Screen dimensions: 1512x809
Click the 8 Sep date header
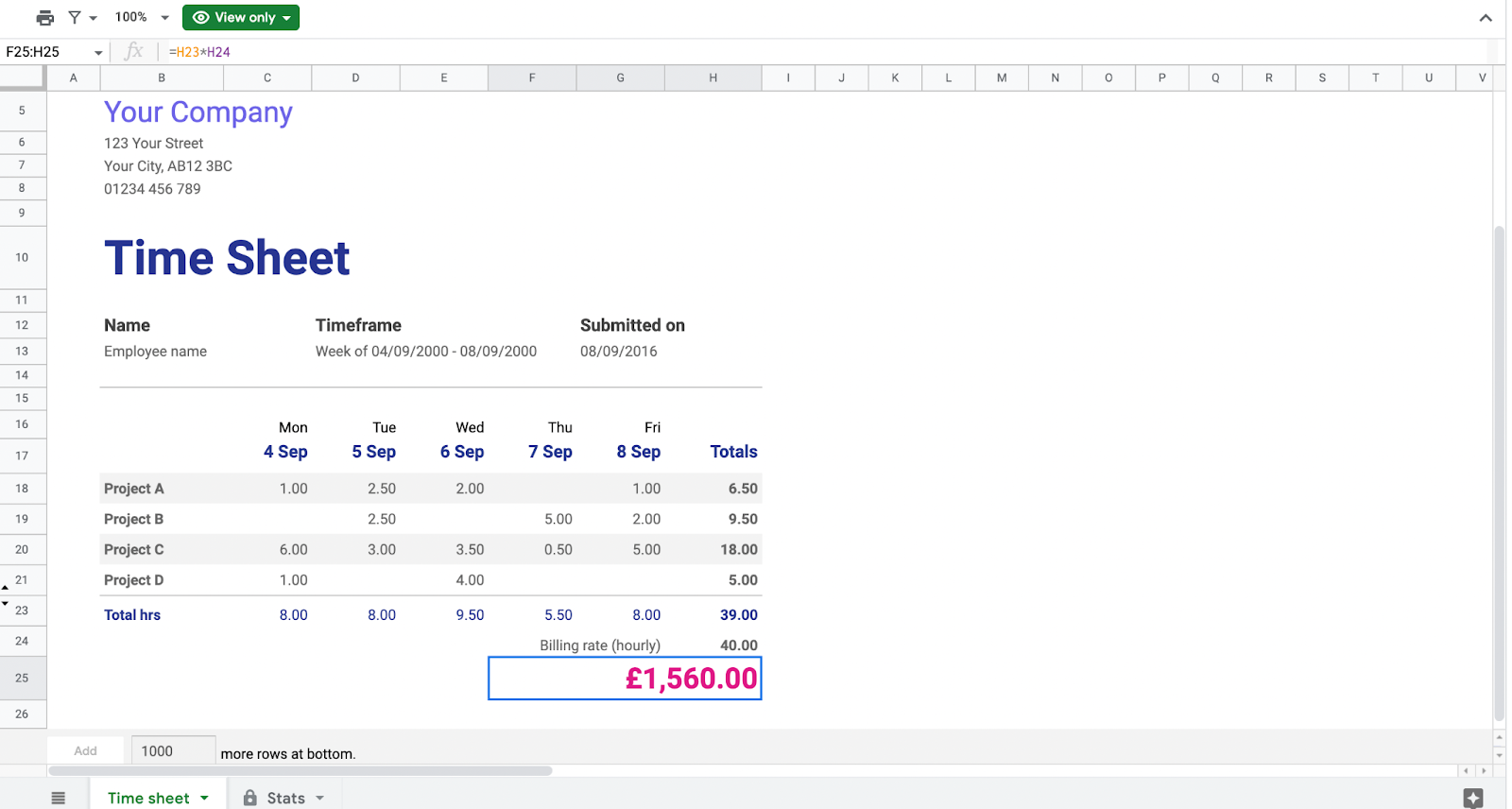639,452
